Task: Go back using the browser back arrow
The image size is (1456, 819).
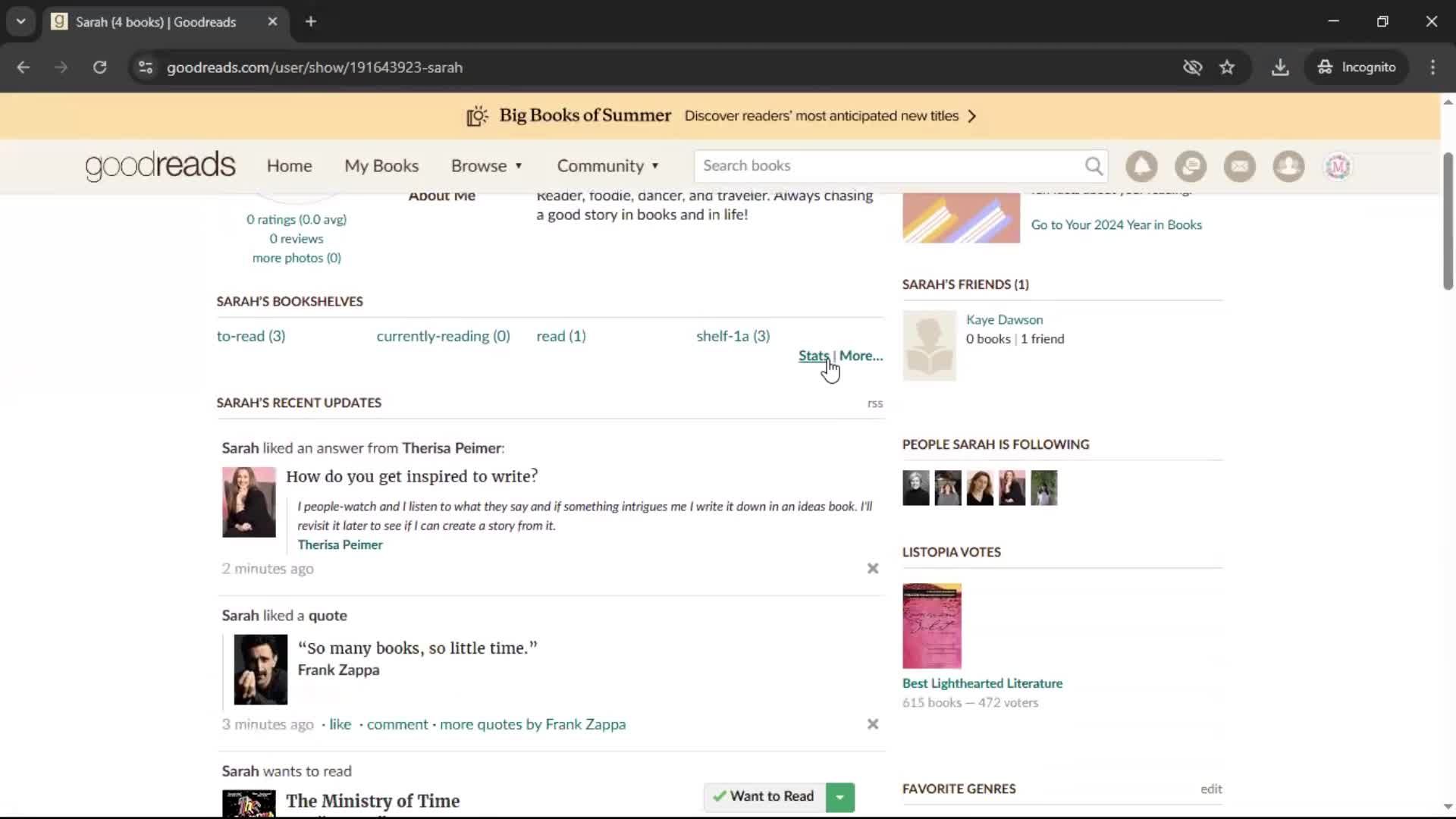Action: click(24, 67)
